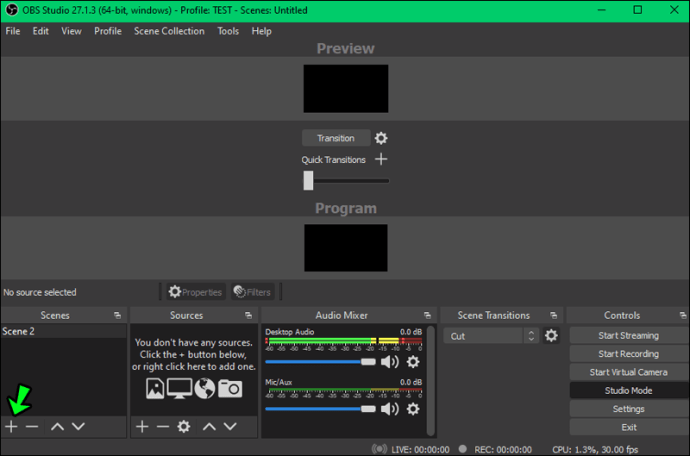
Task: Click the Desktop Audio 0.0 dB value
Action: click(x=411, y=332)
